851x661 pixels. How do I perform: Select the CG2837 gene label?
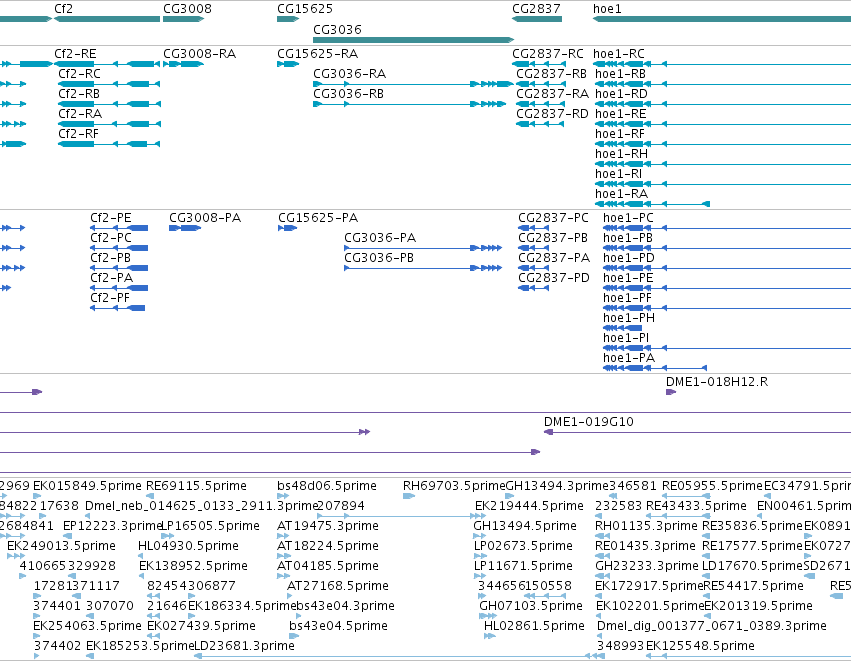click(536, 9)
